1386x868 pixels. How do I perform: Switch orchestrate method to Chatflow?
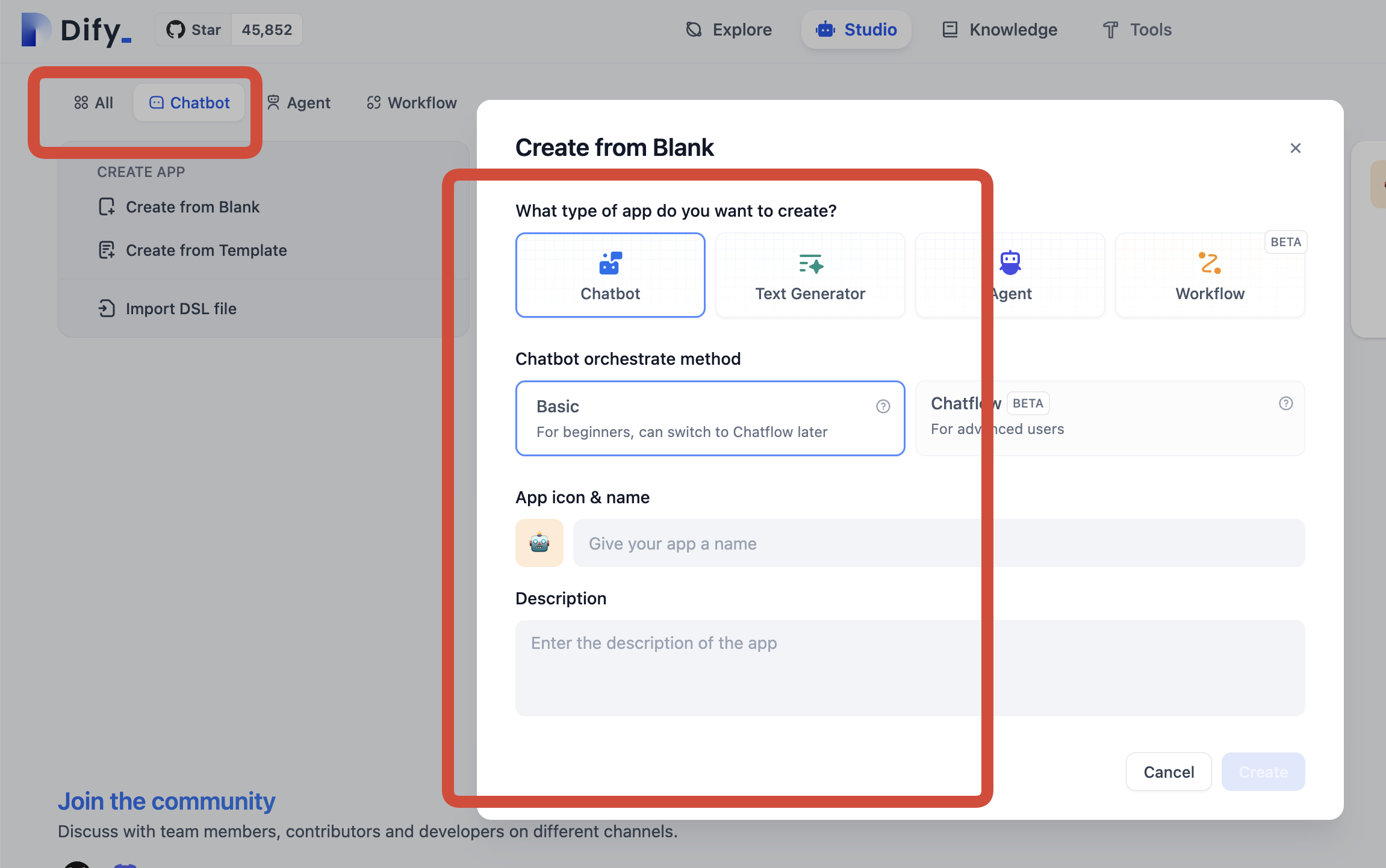(x=1110, y=418)
